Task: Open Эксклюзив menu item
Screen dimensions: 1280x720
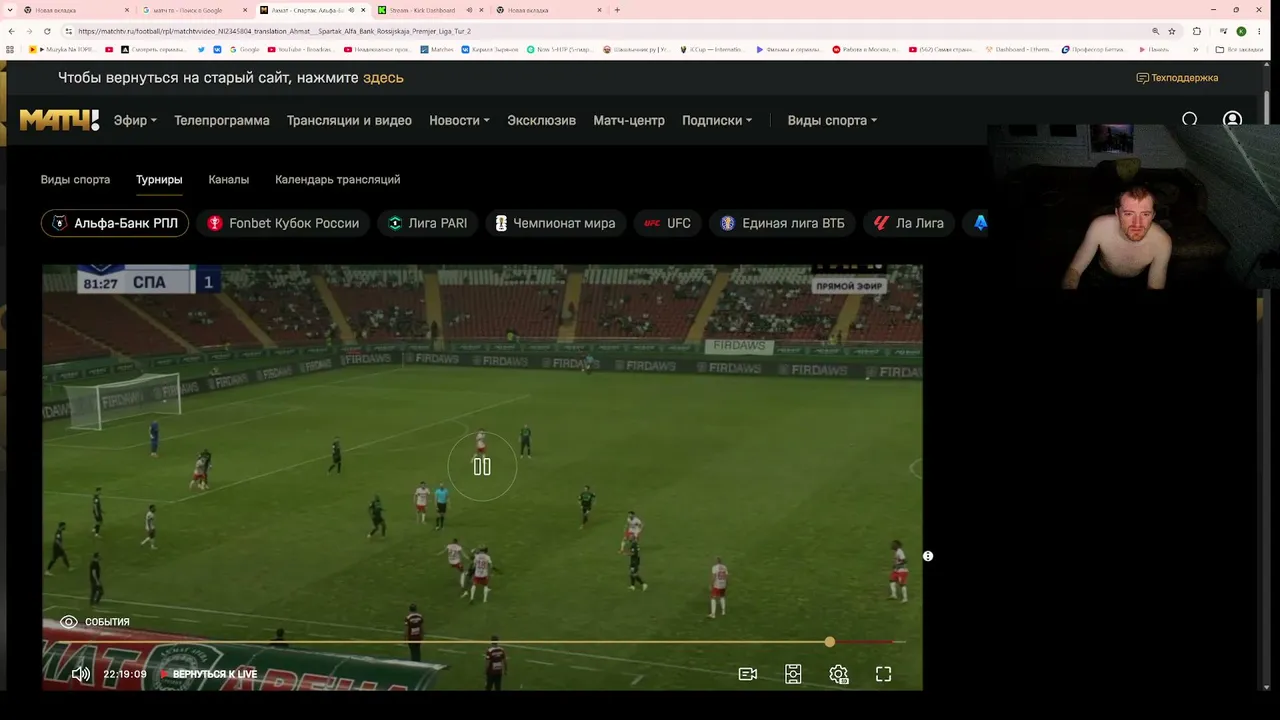Action: [541, 120]
